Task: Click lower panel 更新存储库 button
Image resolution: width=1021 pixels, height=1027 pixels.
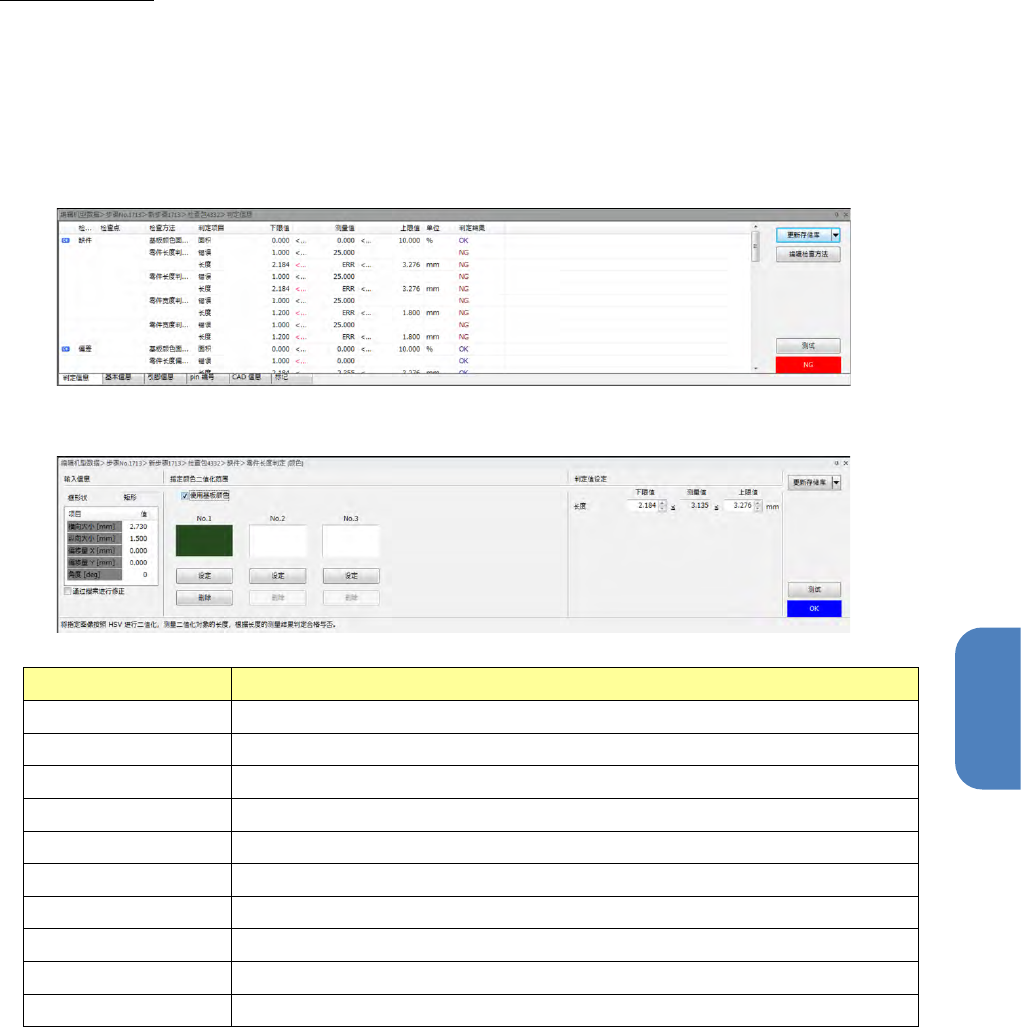Action: tap(809, 483)
